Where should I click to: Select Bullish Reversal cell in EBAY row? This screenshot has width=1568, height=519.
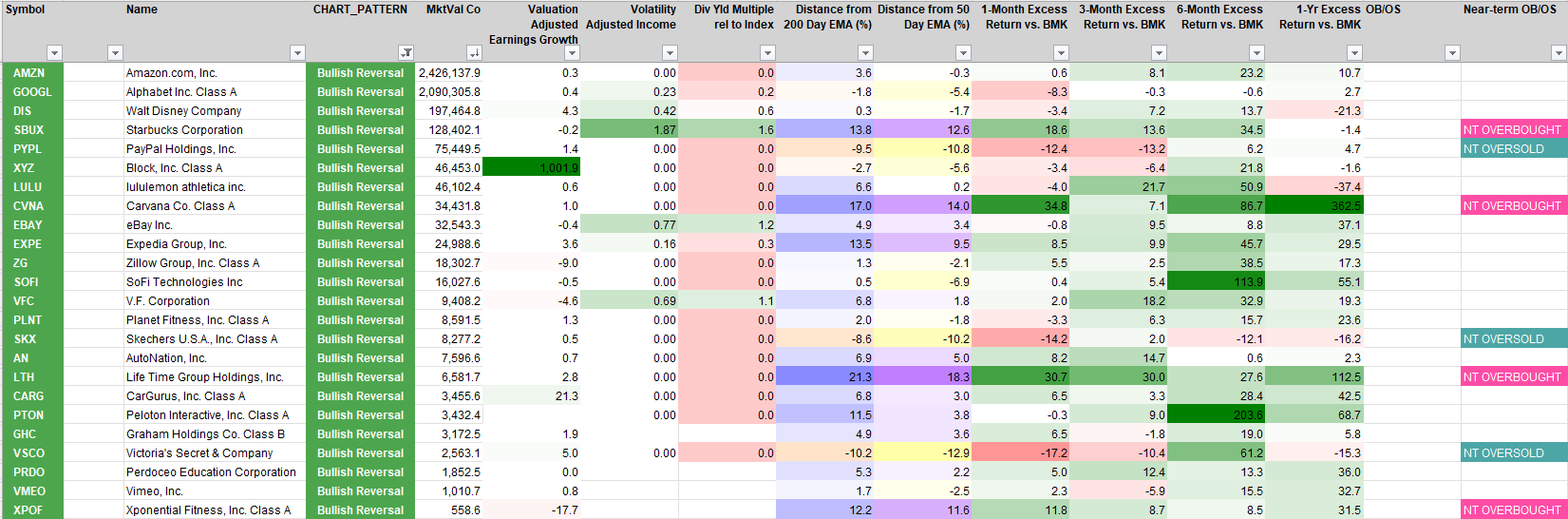click(361, 225)
